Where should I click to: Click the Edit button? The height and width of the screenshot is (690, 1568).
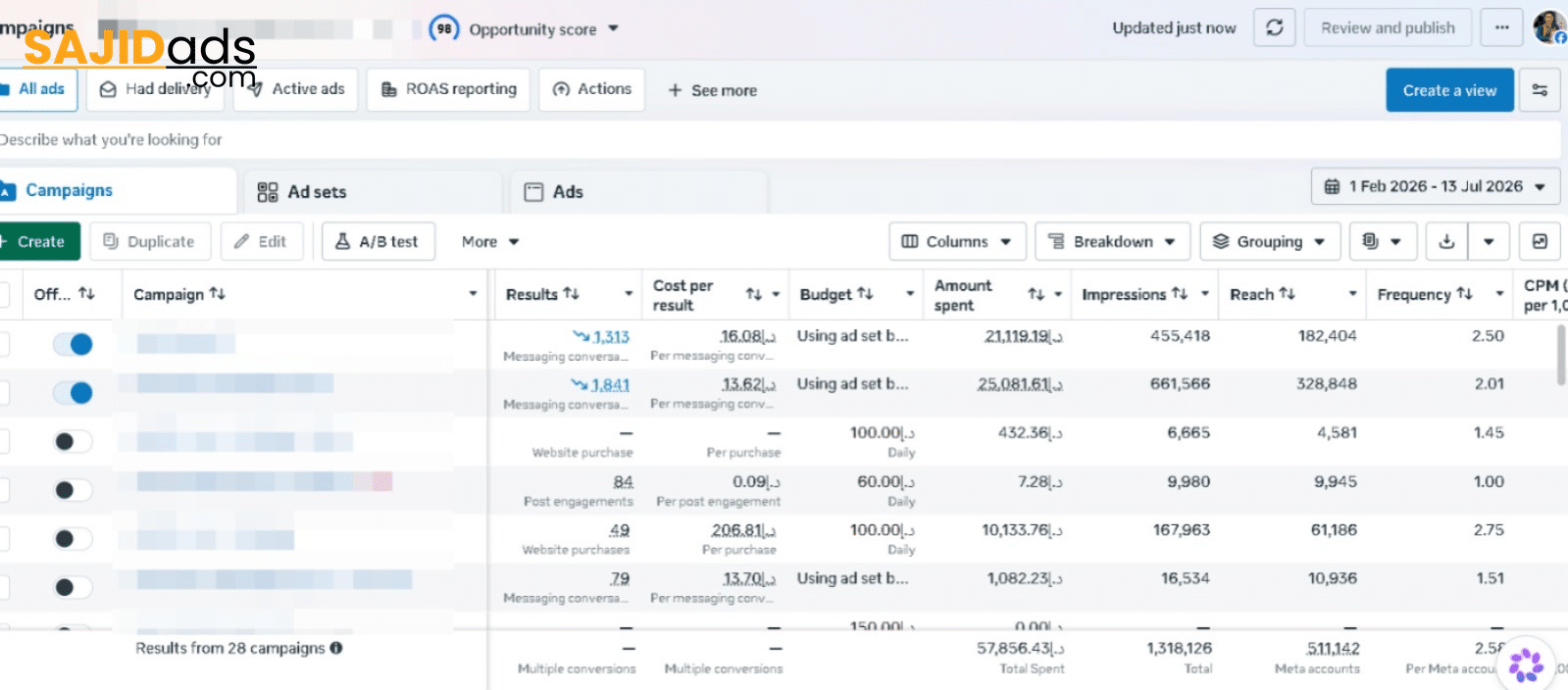[261, 241]
